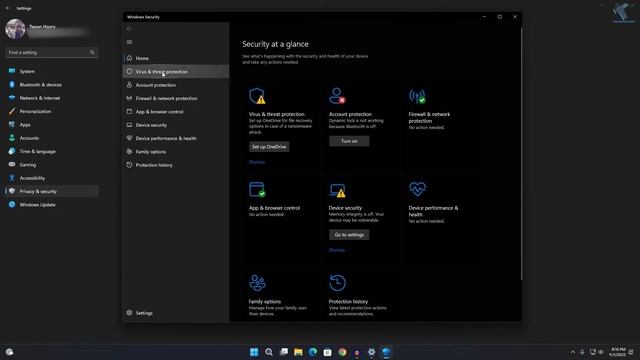Launch Microsoft Edge from the taskbar
The image size is (640, 360).
pyautogui.click(x=313, y=352)
